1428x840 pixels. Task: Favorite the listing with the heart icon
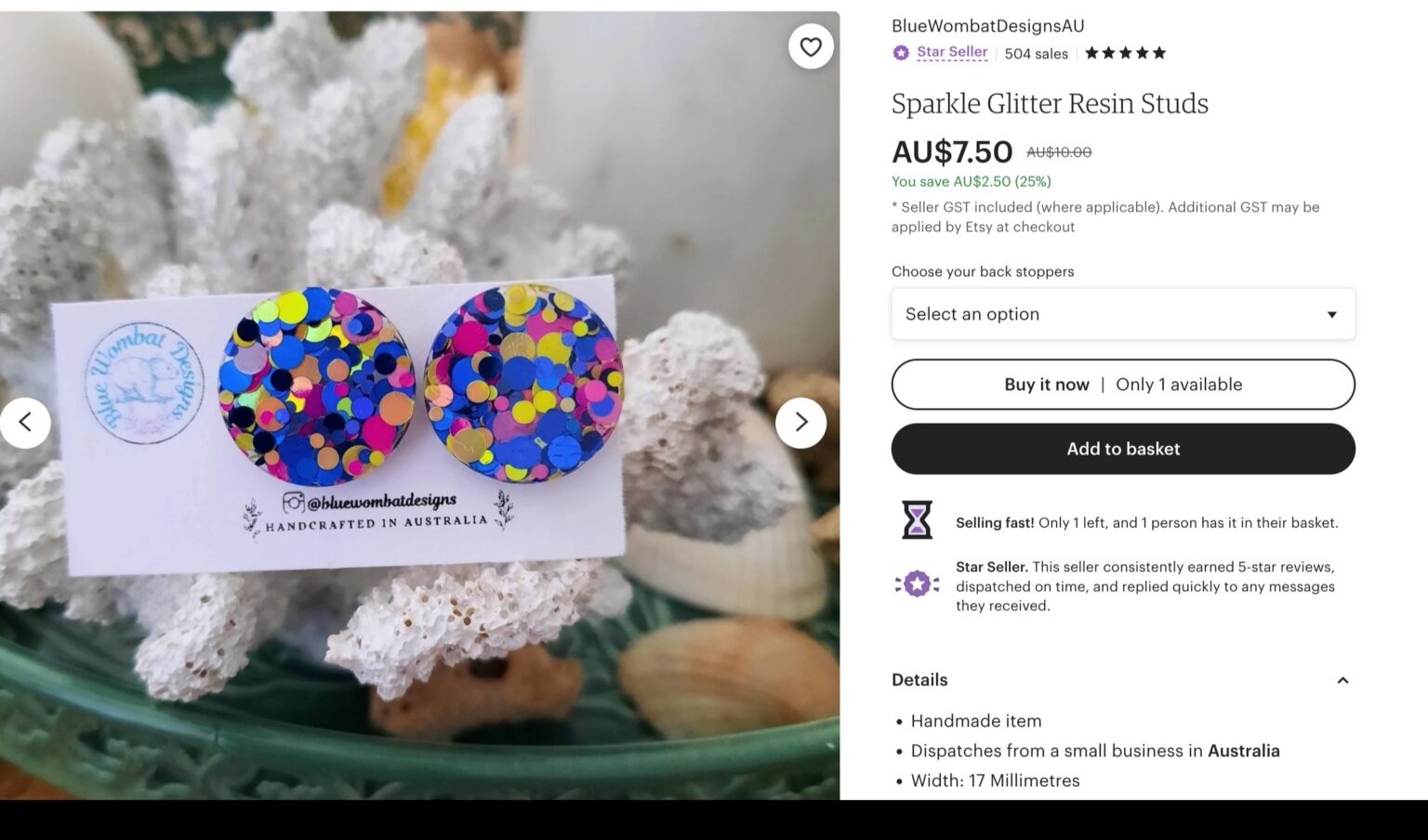point(810,46)
